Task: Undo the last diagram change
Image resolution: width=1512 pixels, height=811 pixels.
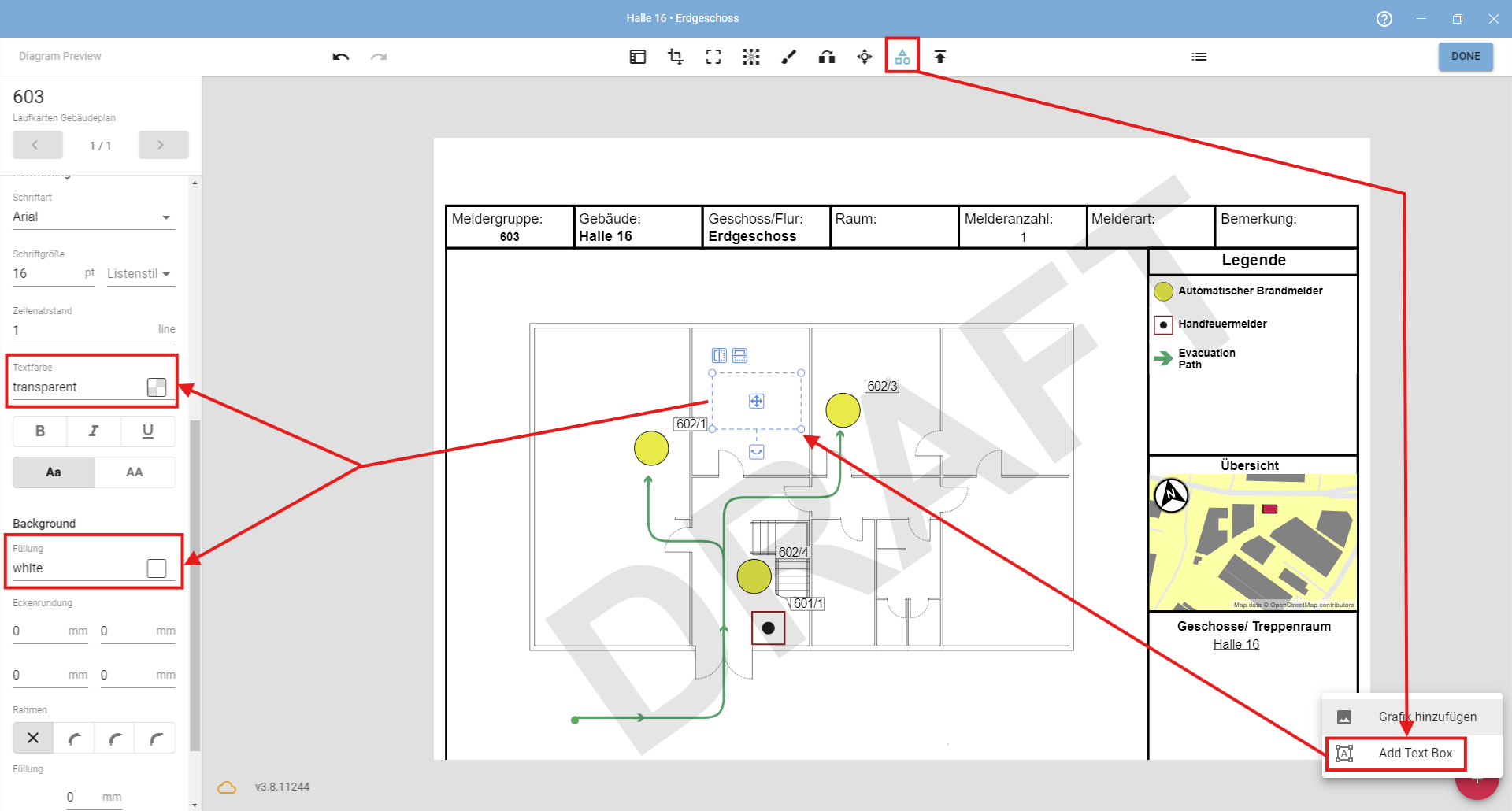Action: pos(340,57)
